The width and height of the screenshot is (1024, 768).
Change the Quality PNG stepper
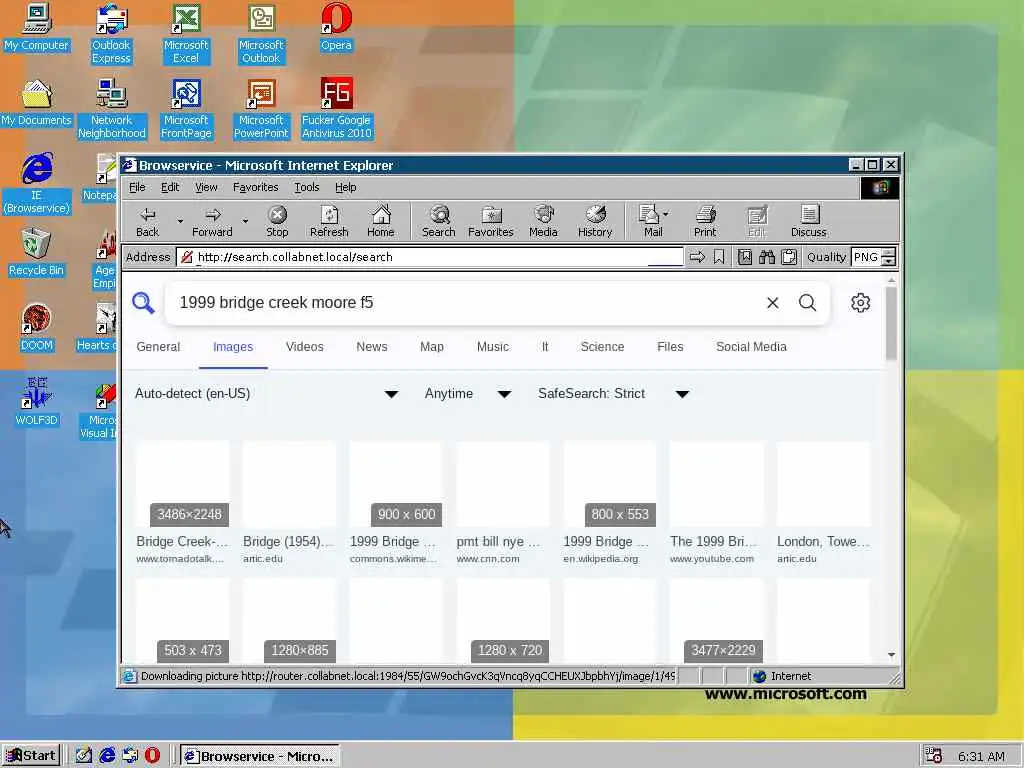888,257
